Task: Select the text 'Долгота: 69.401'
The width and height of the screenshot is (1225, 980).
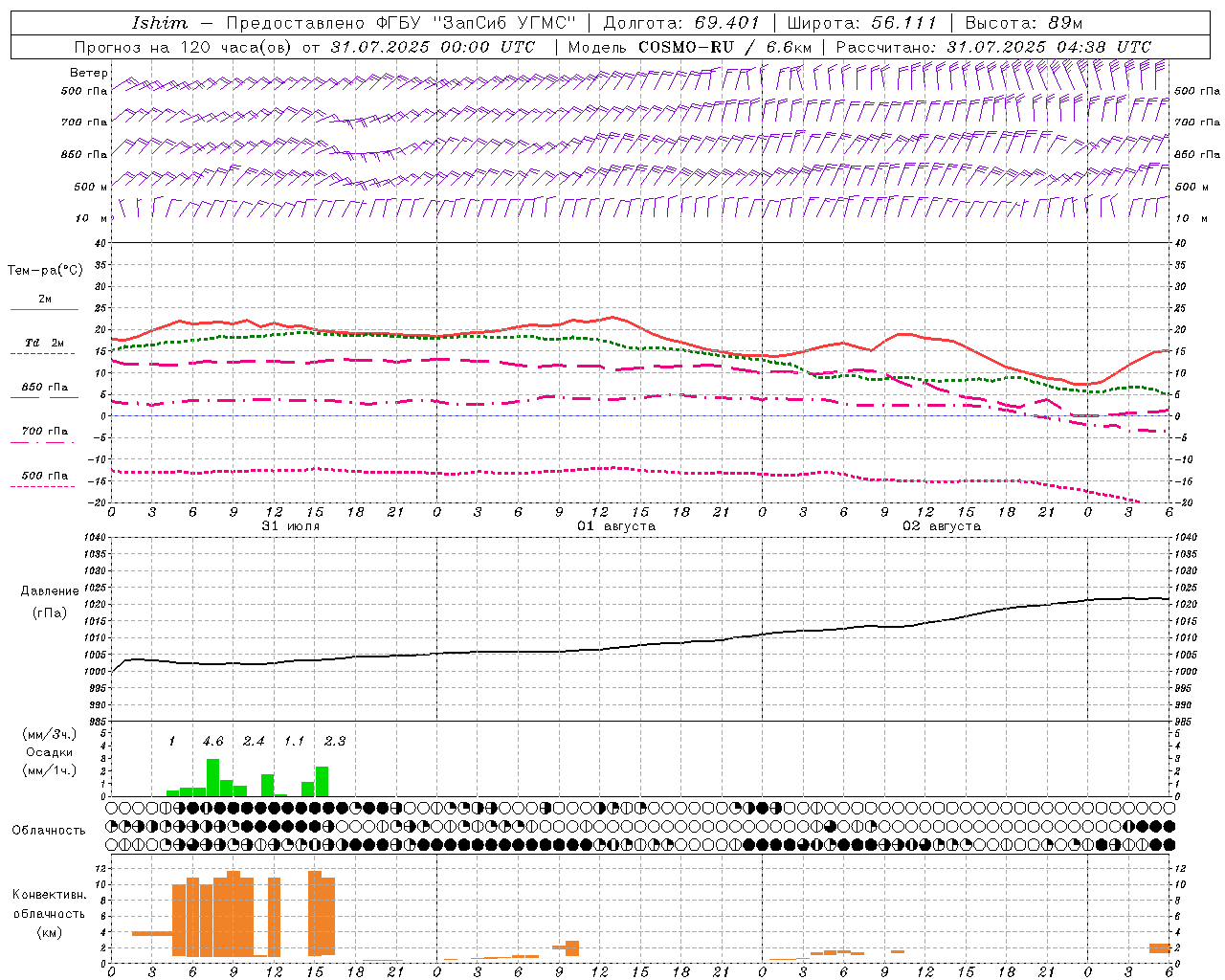Action: 680,23
